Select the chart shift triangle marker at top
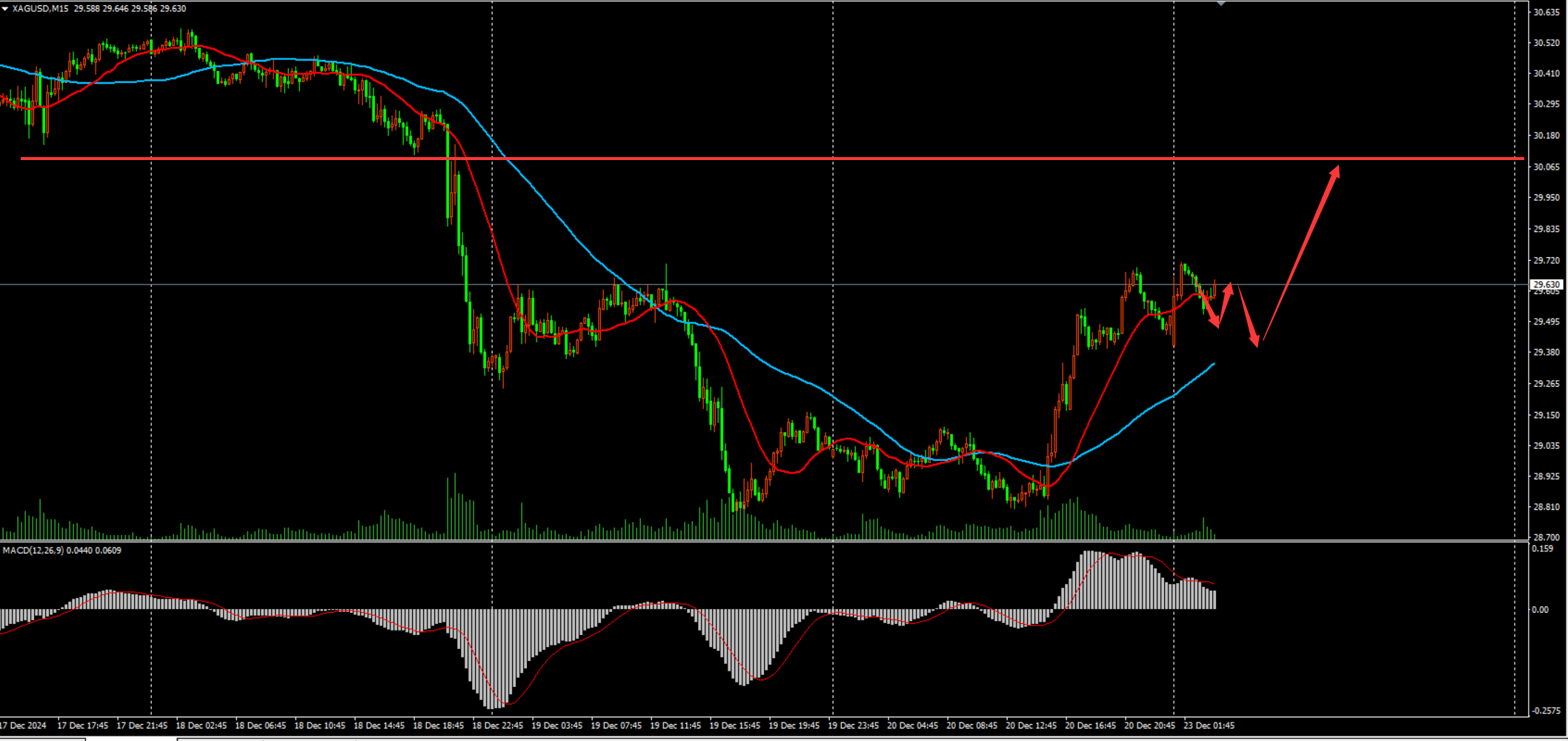The width and height of the screenshot is (1568, 741). (1221, 4)
